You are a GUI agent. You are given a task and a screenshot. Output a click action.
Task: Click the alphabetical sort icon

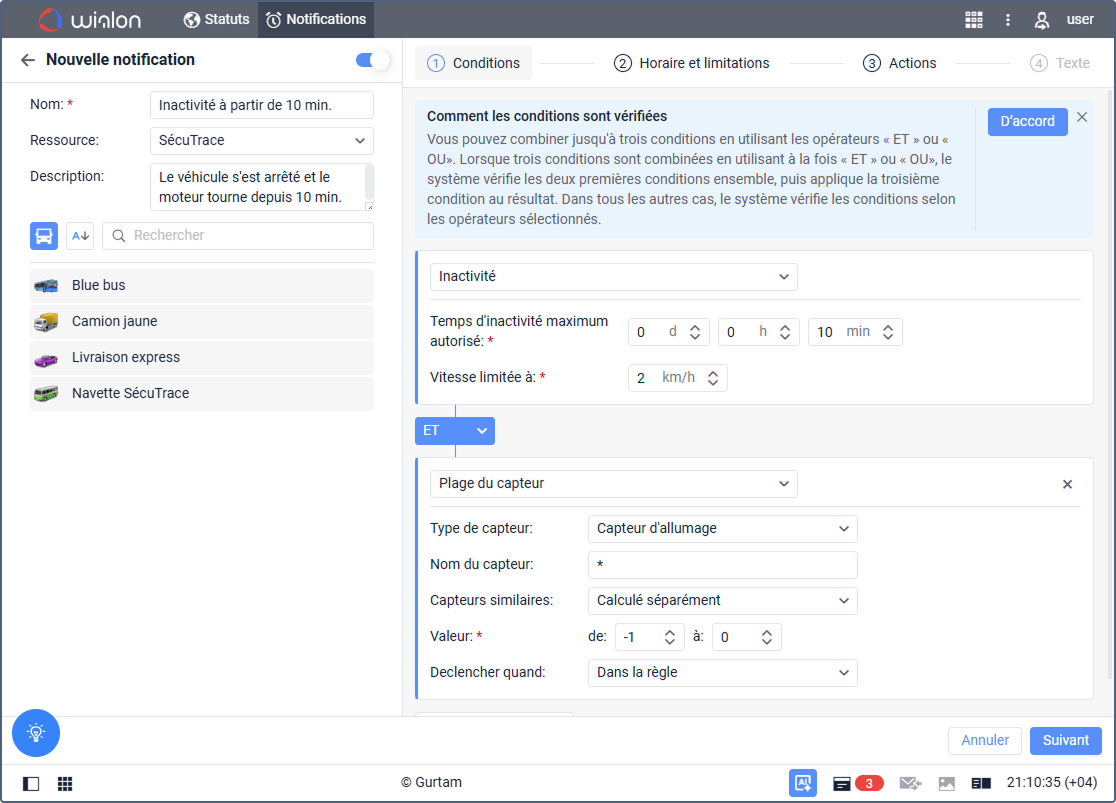click(x=80, y=236)
